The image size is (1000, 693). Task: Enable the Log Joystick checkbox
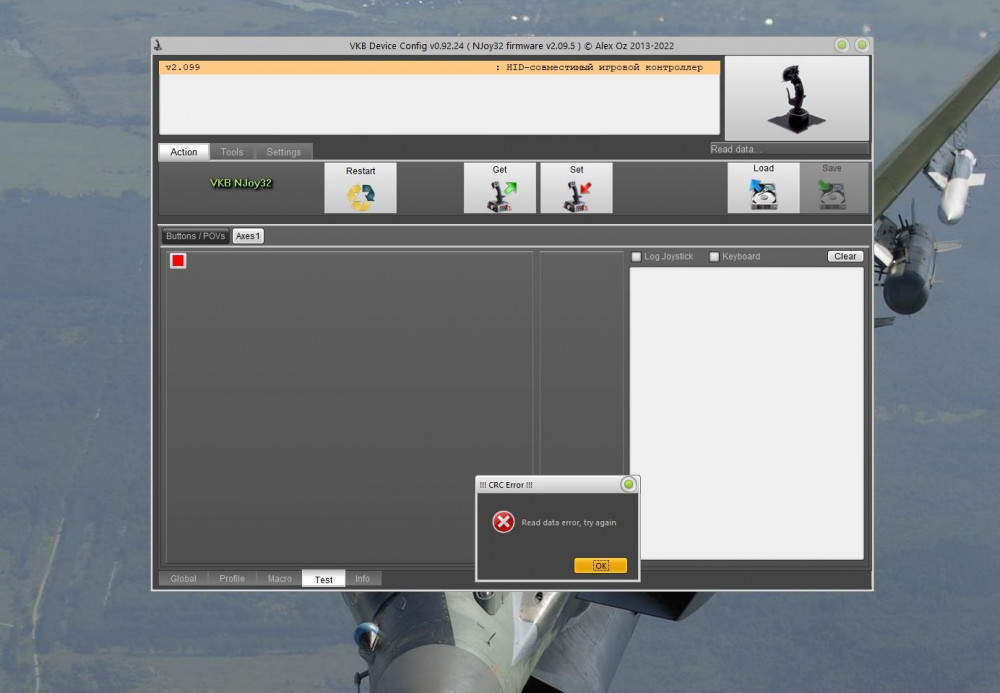tap(636, 256)
